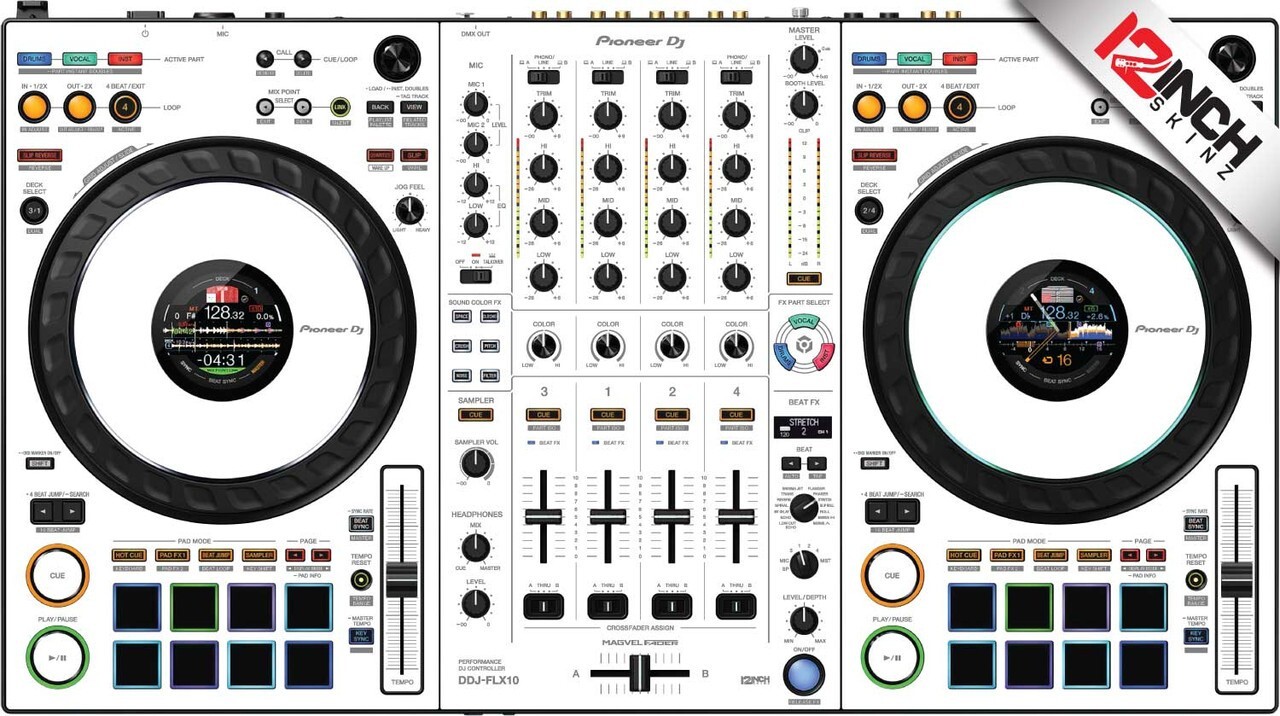Viewport: 1280px width, 716px height.
Task: Enable SLIP REVERSE on the left deck
Action: [38, 155]
